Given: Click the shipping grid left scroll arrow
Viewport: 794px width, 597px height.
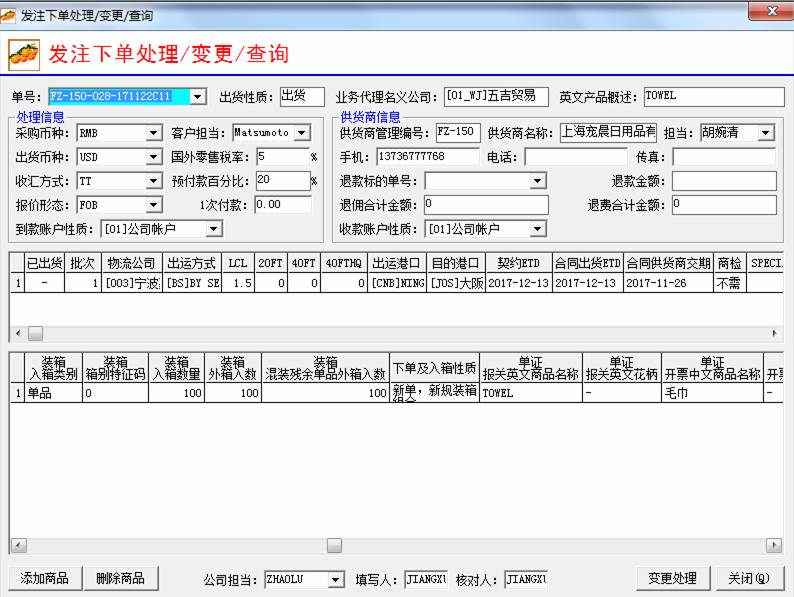Looking at the screenshot, I should [18, 333].
